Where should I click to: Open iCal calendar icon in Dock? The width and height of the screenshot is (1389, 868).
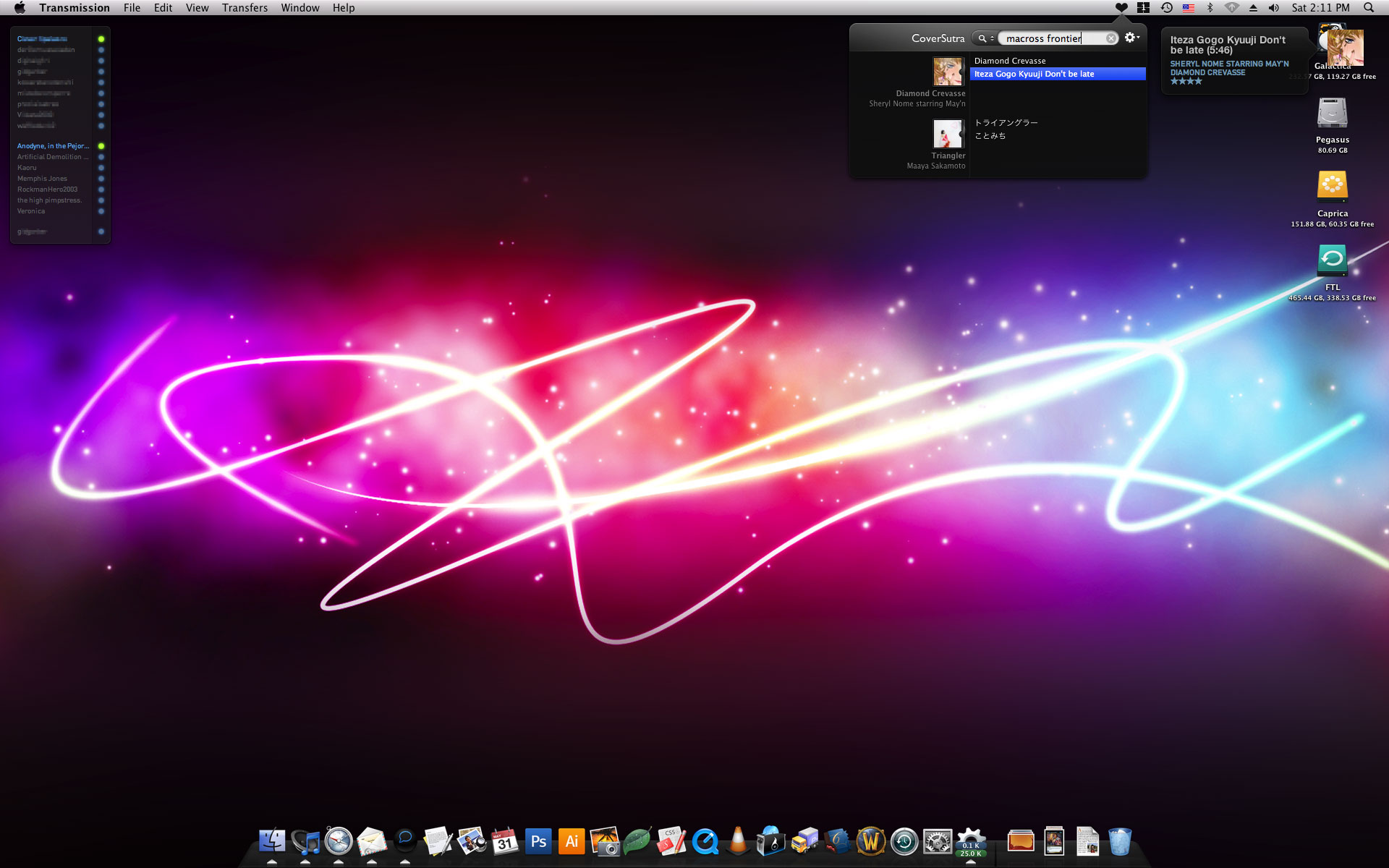505,841
